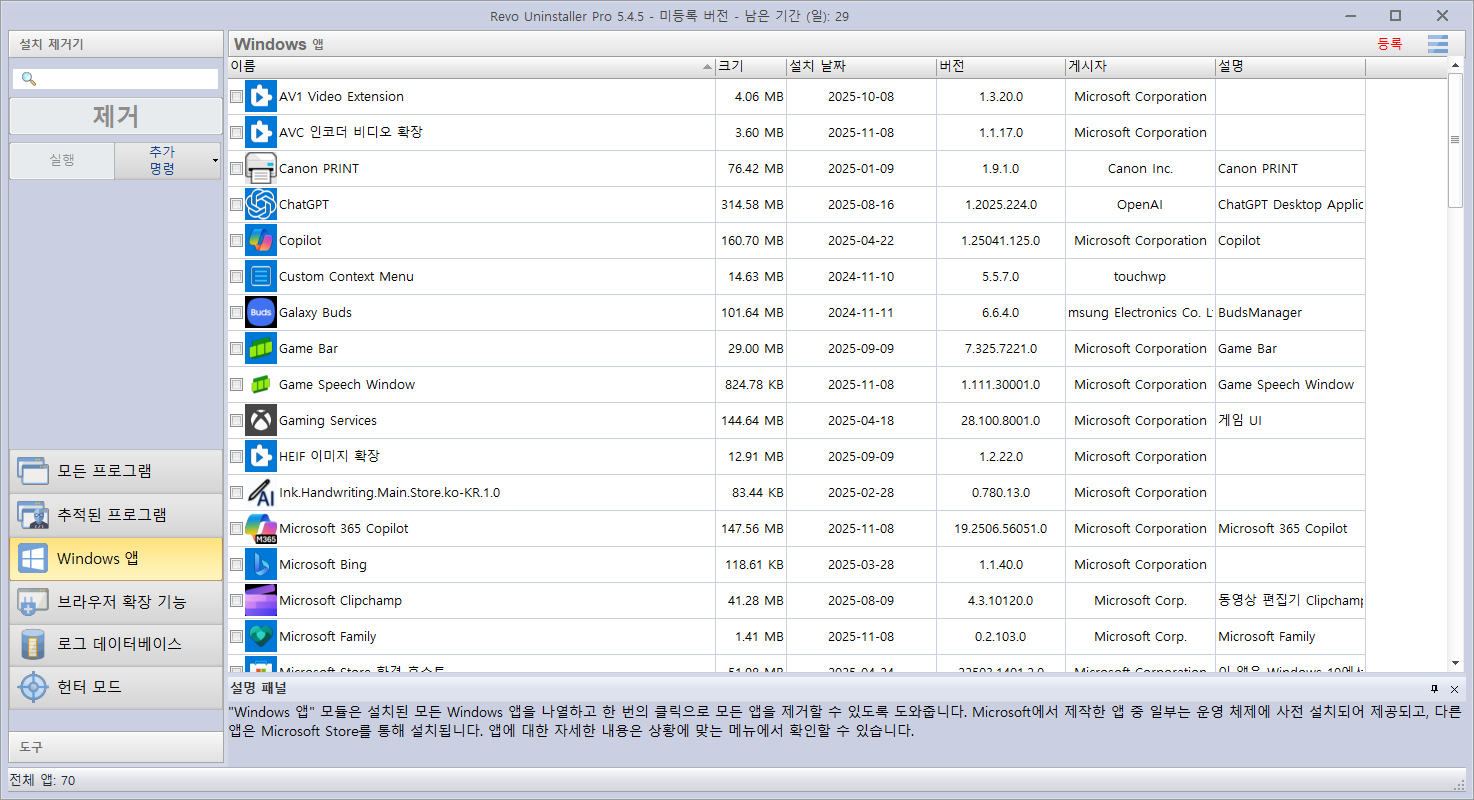Sort the list by 이름 column
Viewport: 1474px width, 800px height.
[471, 67]
